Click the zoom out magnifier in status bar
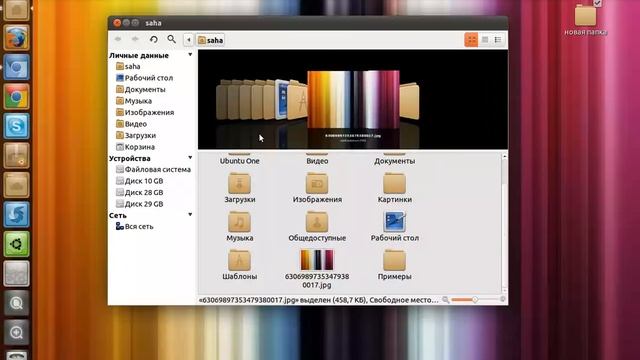This screenshot has width=640, height=360. click(x=446, y=300)
